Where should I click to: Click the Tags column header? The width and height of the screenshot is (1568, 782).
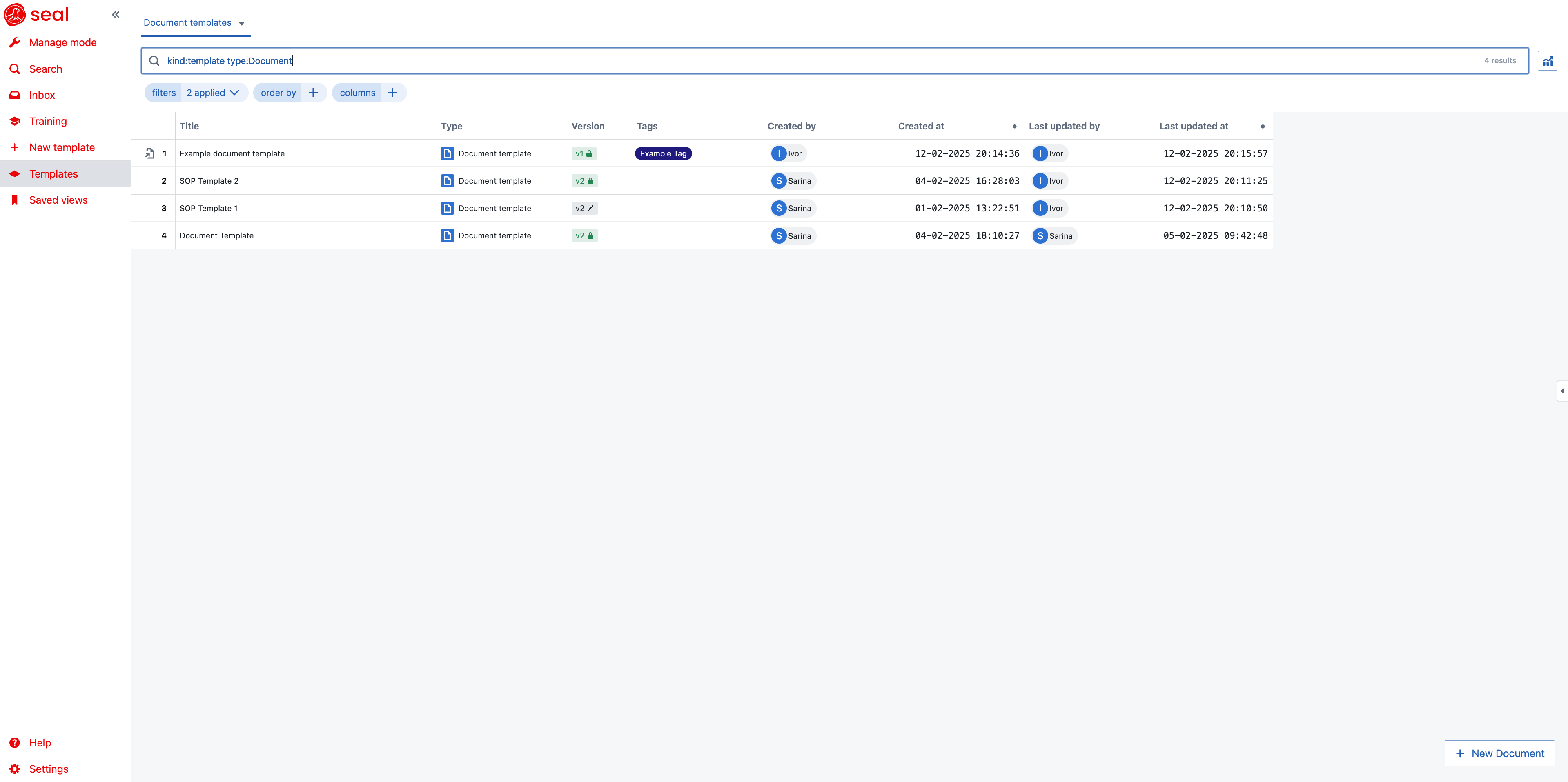[x=647, y=126]
